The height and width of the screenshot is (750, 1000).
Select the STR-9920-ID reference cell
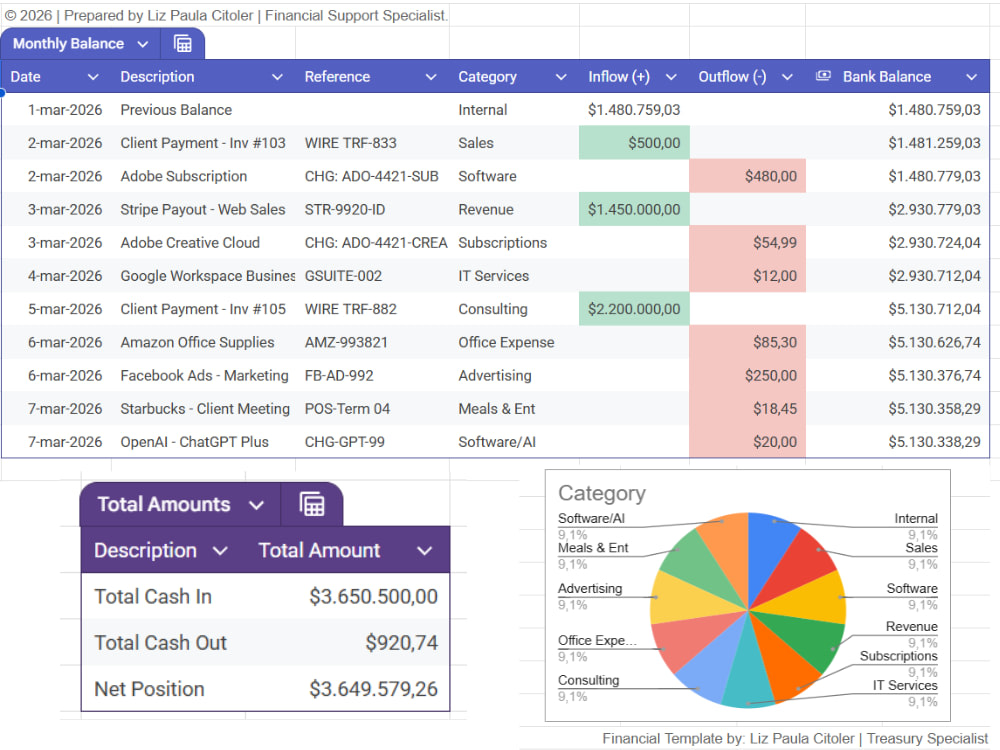tap(372, 209)
